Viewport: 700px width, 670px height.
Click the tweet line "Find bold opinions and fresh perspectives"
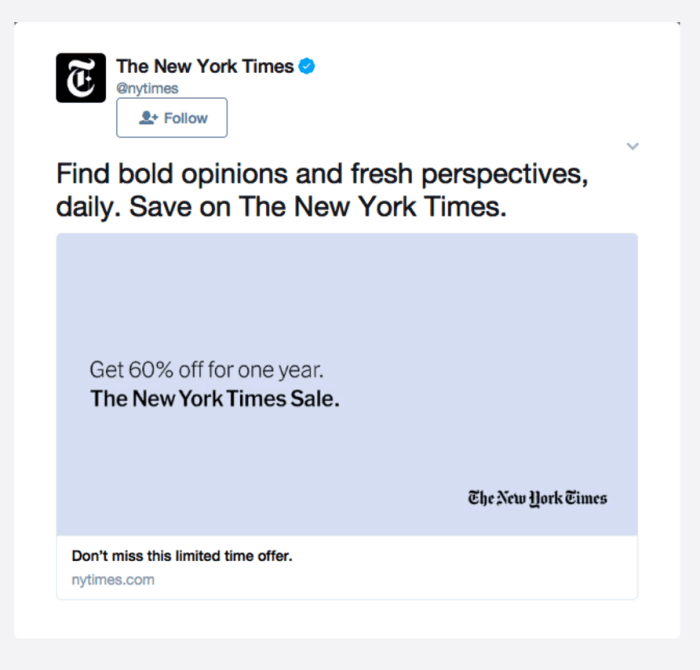320,174
